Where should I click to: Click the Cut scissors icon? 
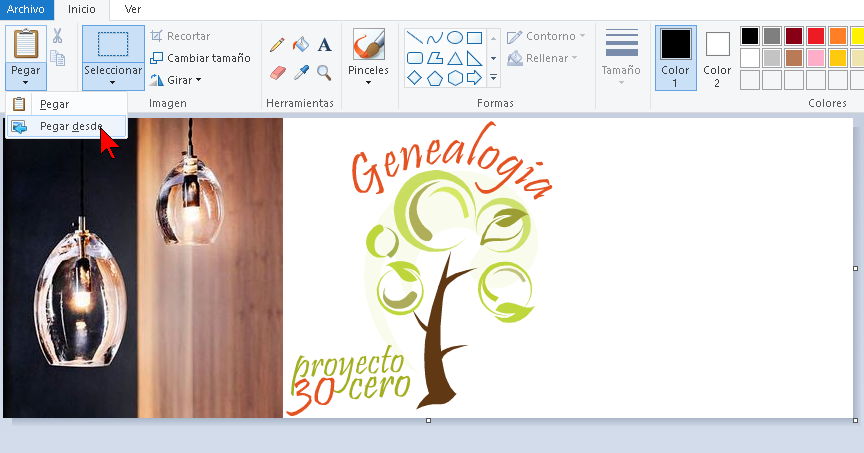click(57, 36)
